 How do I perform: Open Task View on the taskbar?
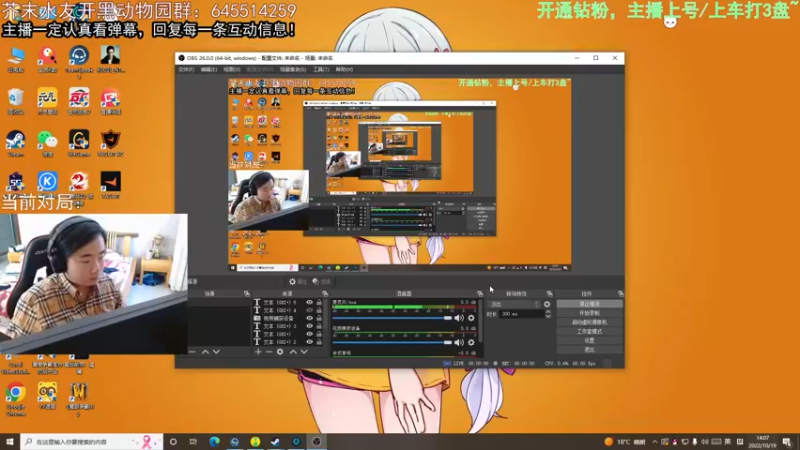[x=193, y=441]
